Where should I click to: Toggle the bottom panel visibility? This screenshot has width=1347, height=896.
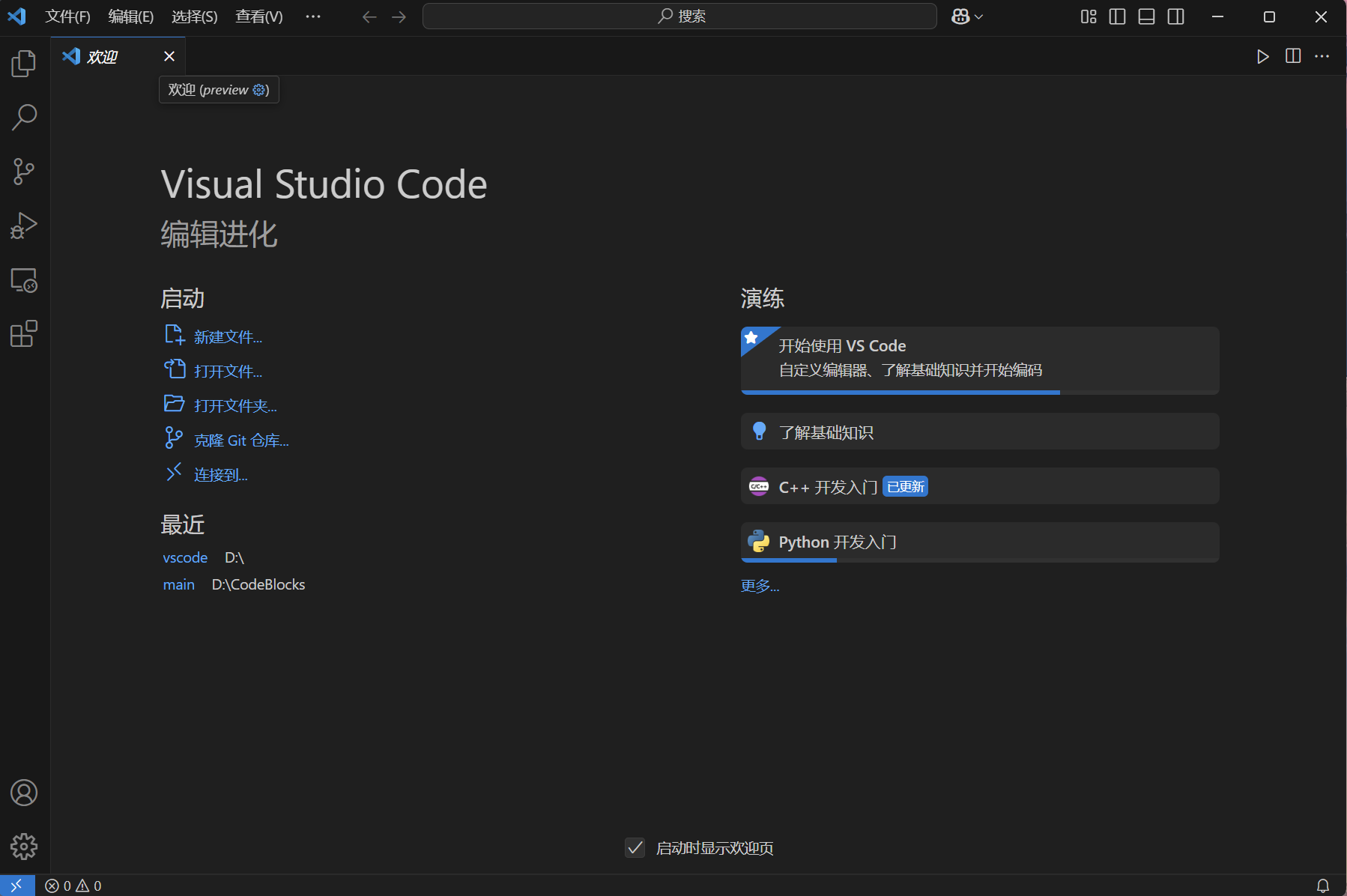pos(1146,16)
